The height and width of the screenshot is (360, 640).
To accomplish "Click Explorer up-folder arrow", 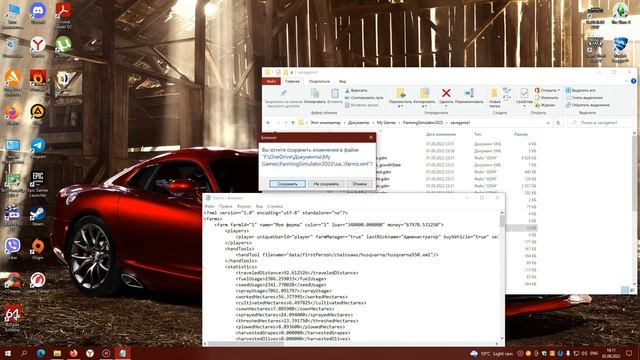I will click(x=293, y=122).
